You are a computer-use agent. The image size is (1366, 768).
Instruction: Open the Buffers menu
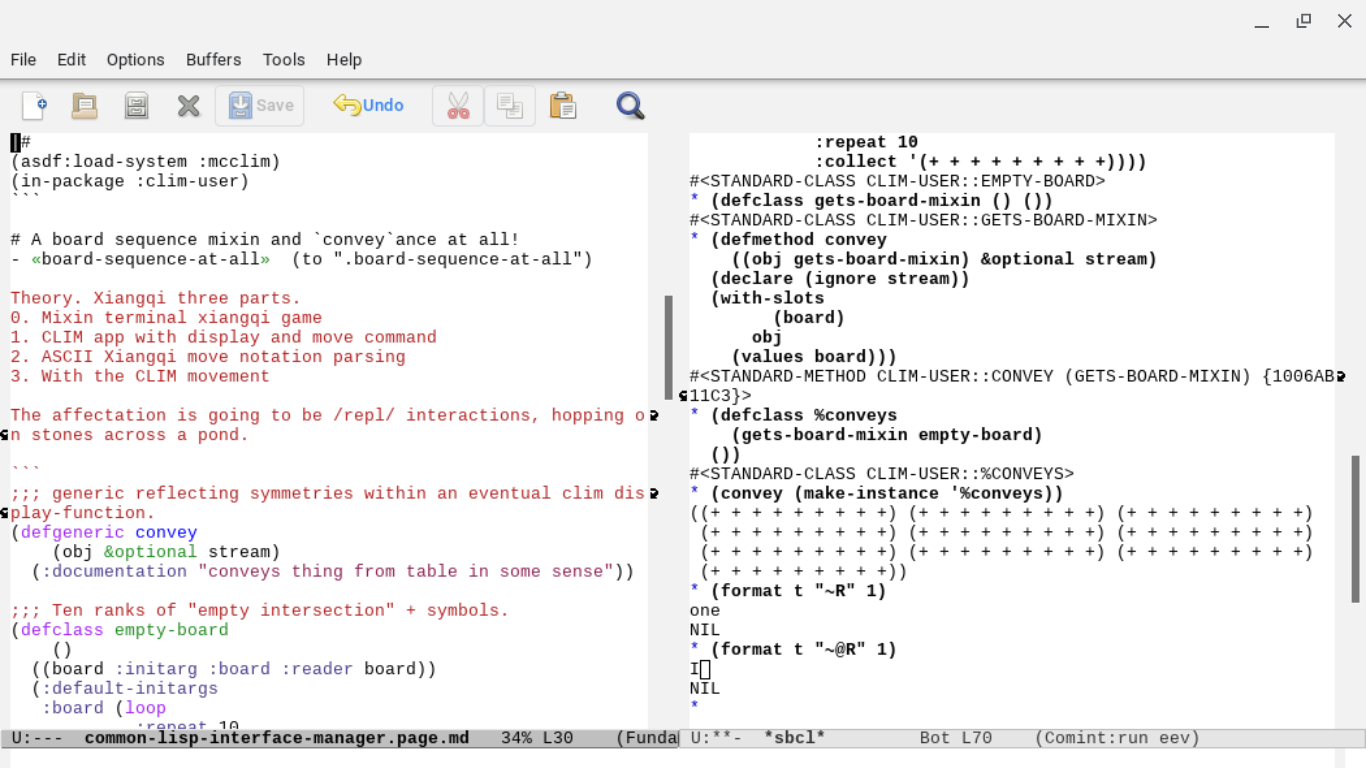click(x=213, y=60)
